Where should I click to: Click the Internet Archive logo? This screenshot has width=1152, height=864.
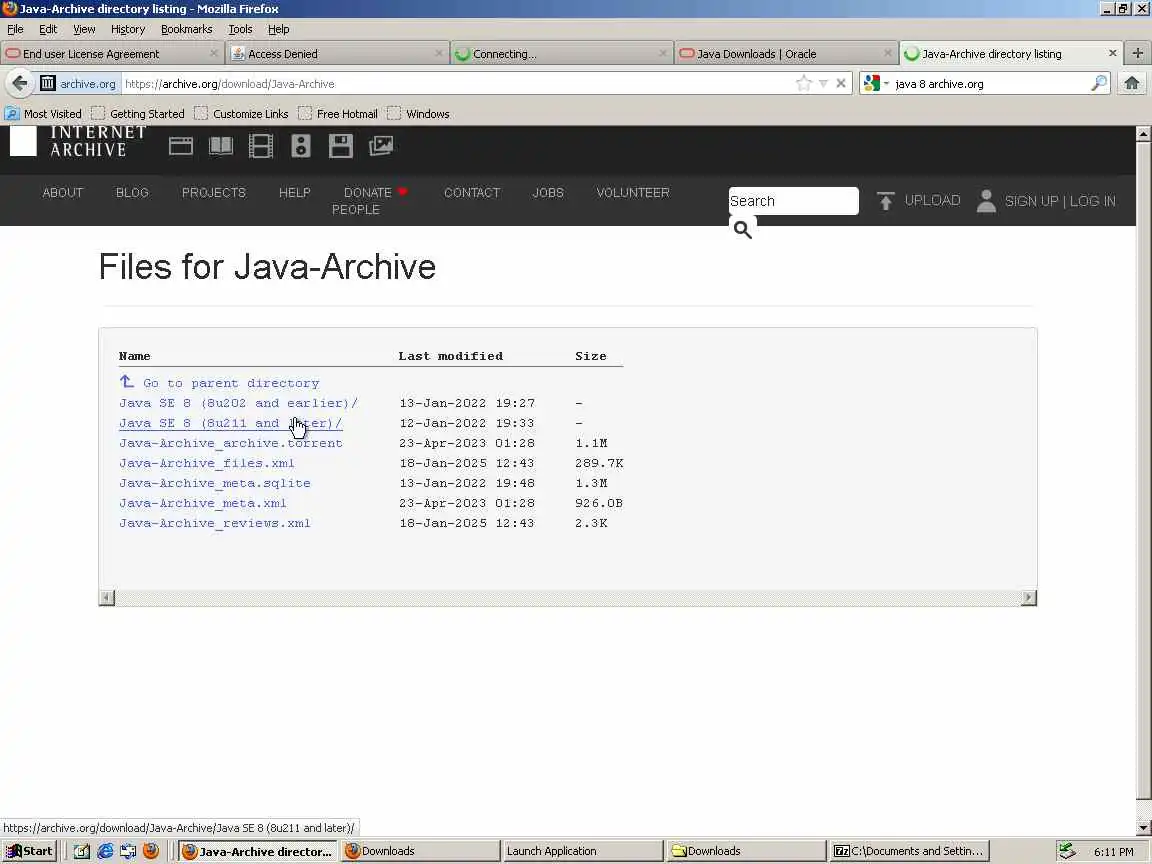[x=79, y=141]
